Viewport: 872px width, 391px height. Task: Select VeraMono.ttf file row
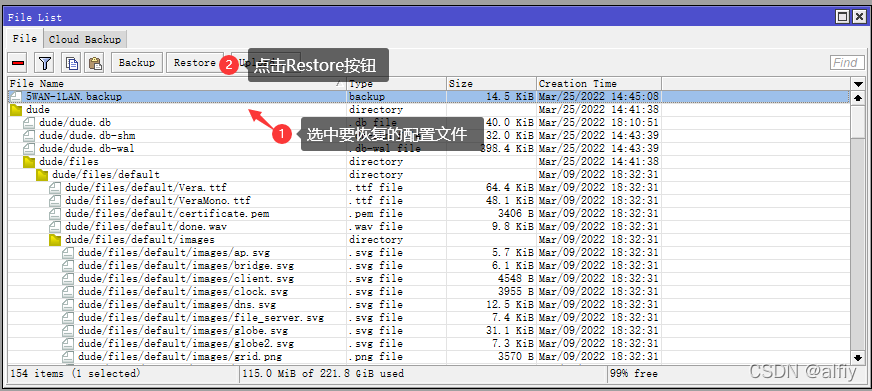pyautogui.click(x=429, y=201)
